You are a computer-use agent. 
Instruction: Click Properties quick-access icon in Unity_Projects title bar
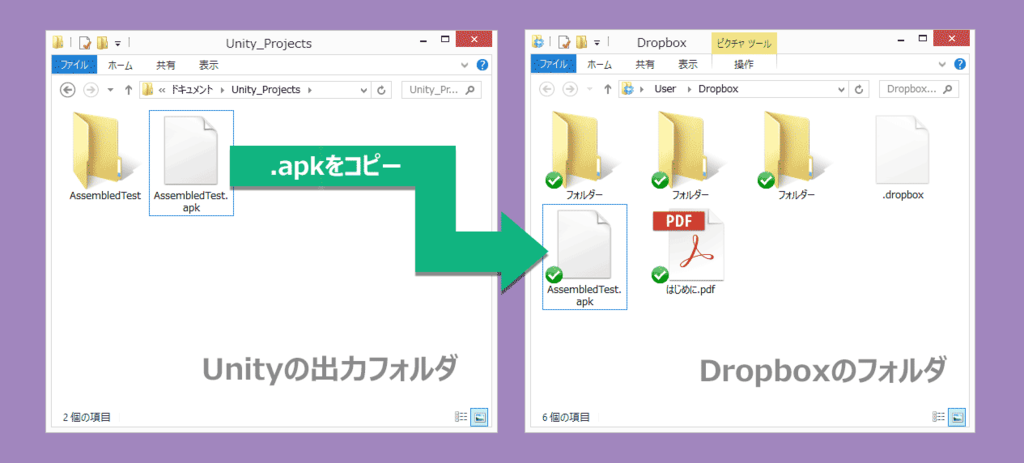84,43
